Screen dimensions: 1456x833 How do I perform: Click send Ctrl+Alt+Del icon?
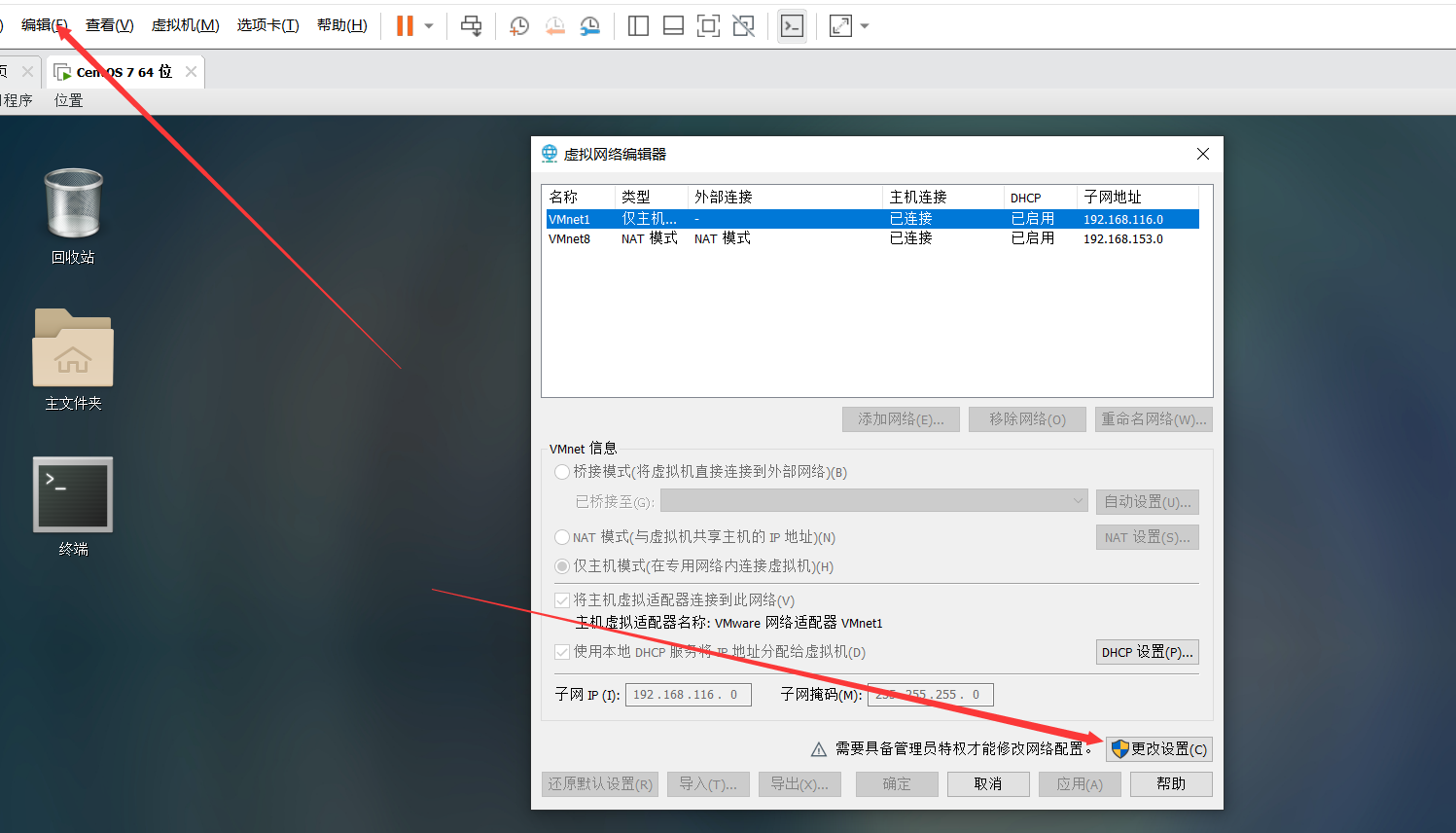click(472, 26)
